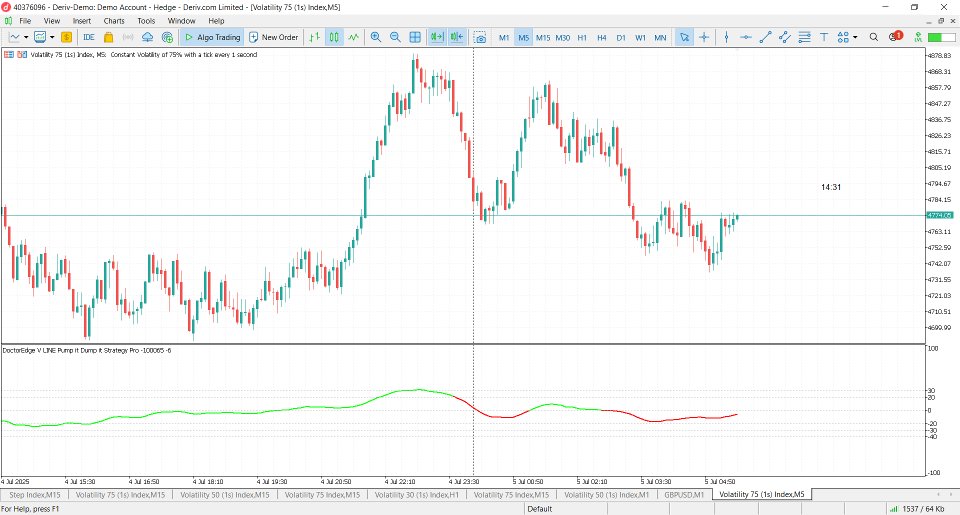960x515 pixels.
Task: Zoom in on the chart
Action: pos(376,37)
